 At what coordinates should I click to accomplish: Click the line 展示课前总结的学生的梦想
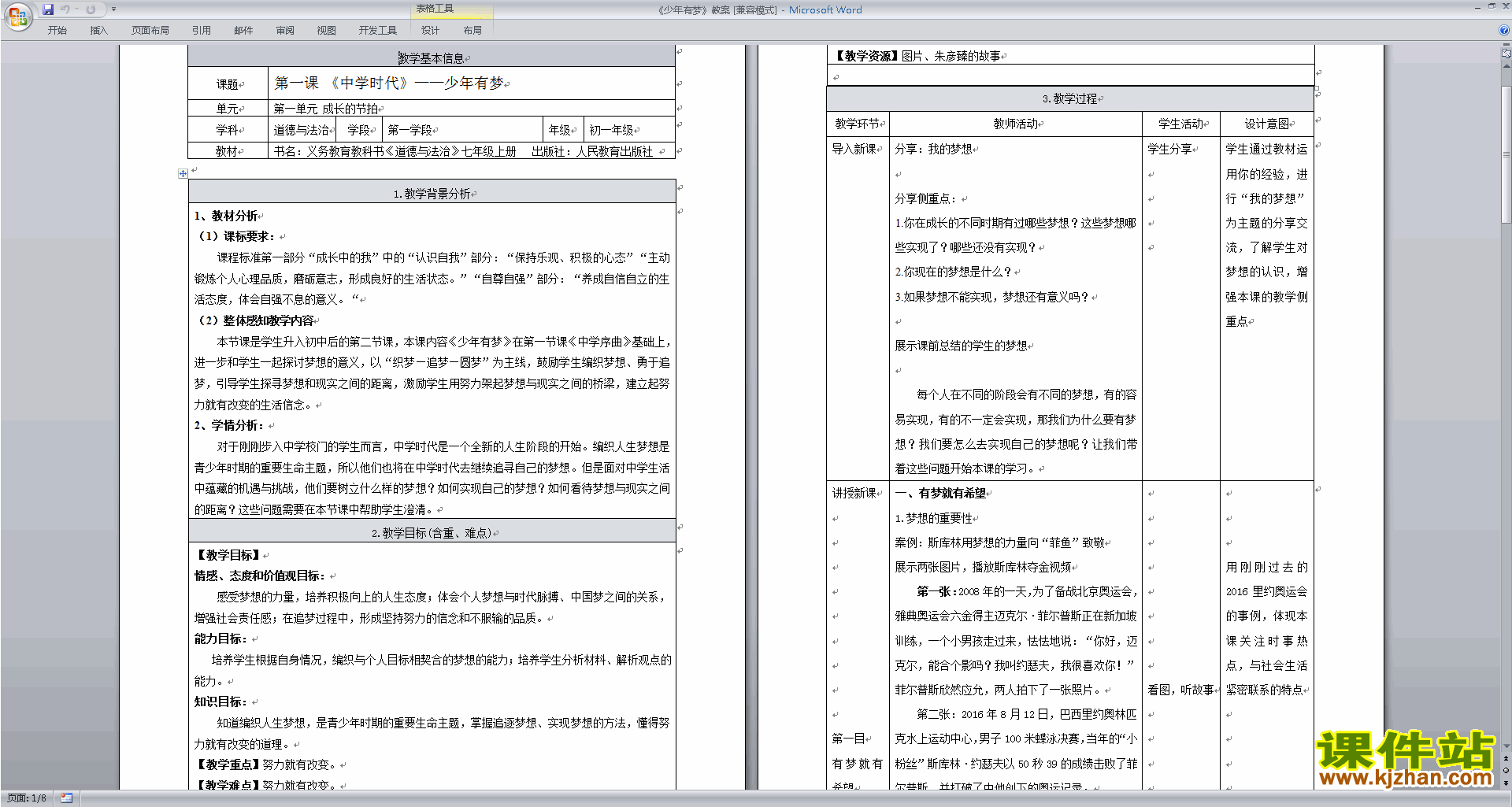[961, 346]
